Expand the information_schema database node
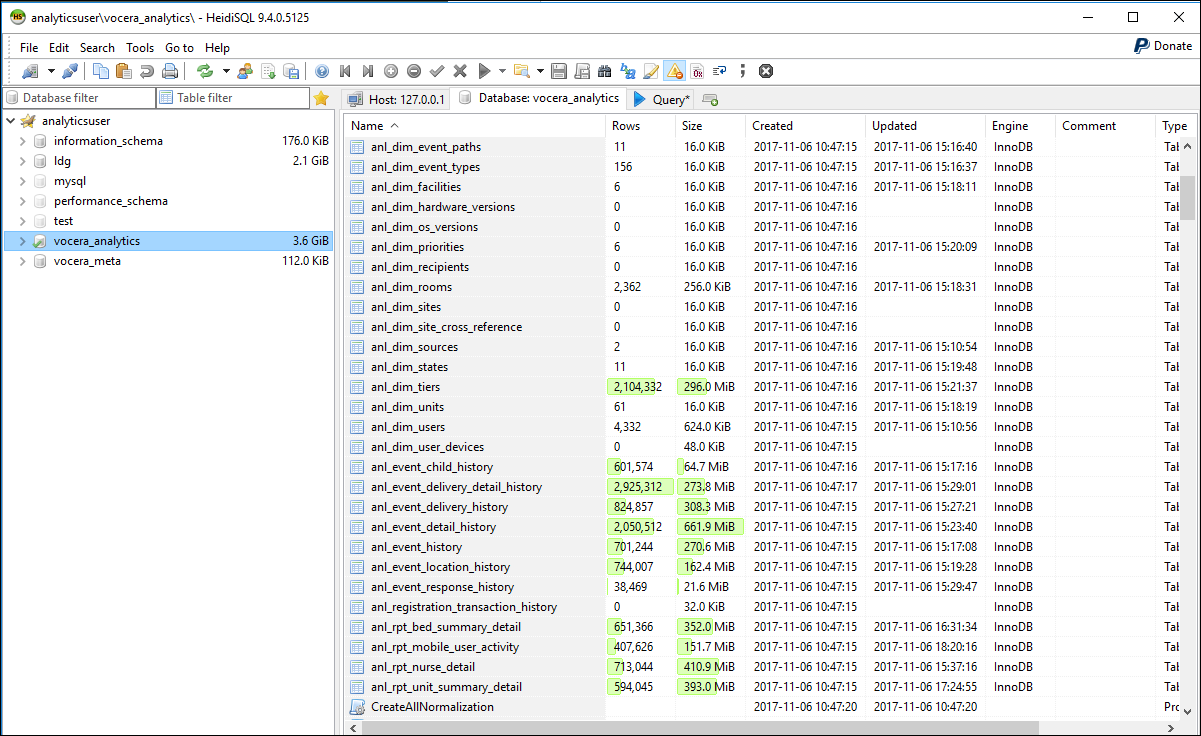The width and height of the screenshot is (1201, 736). (23, 141)
